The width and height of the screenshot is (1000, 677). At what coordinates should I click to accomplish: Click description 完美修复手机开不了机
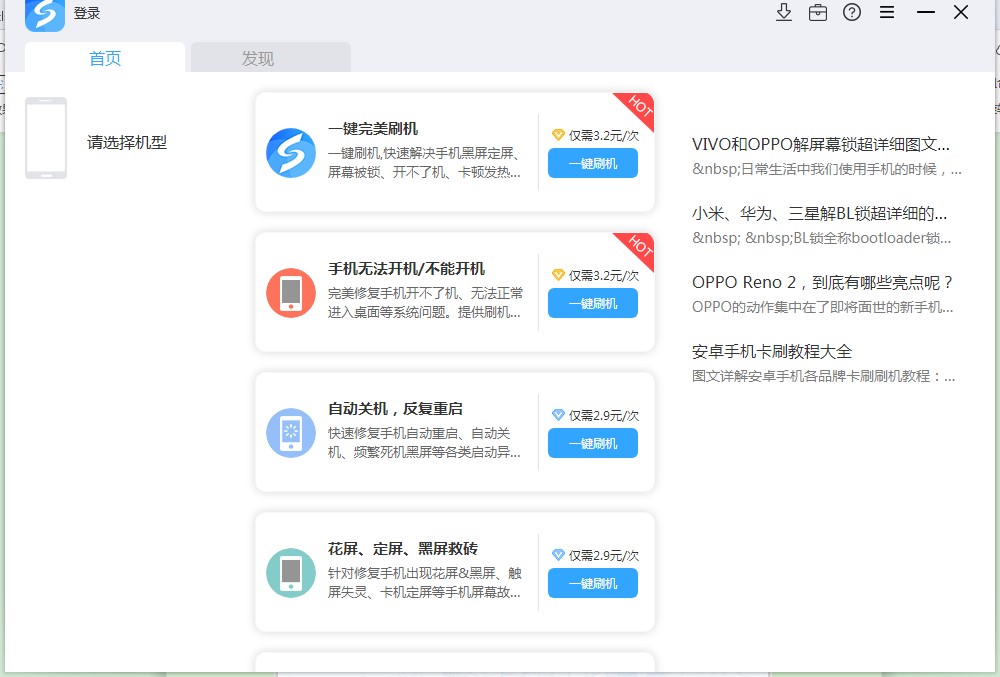coord(425,302)
